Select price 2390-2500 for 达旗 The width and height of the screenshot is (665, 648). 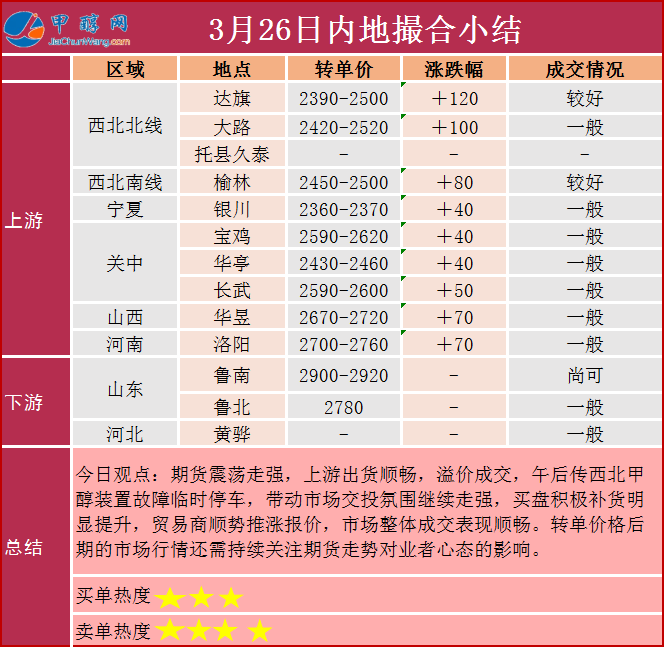(x=344, y=98)
